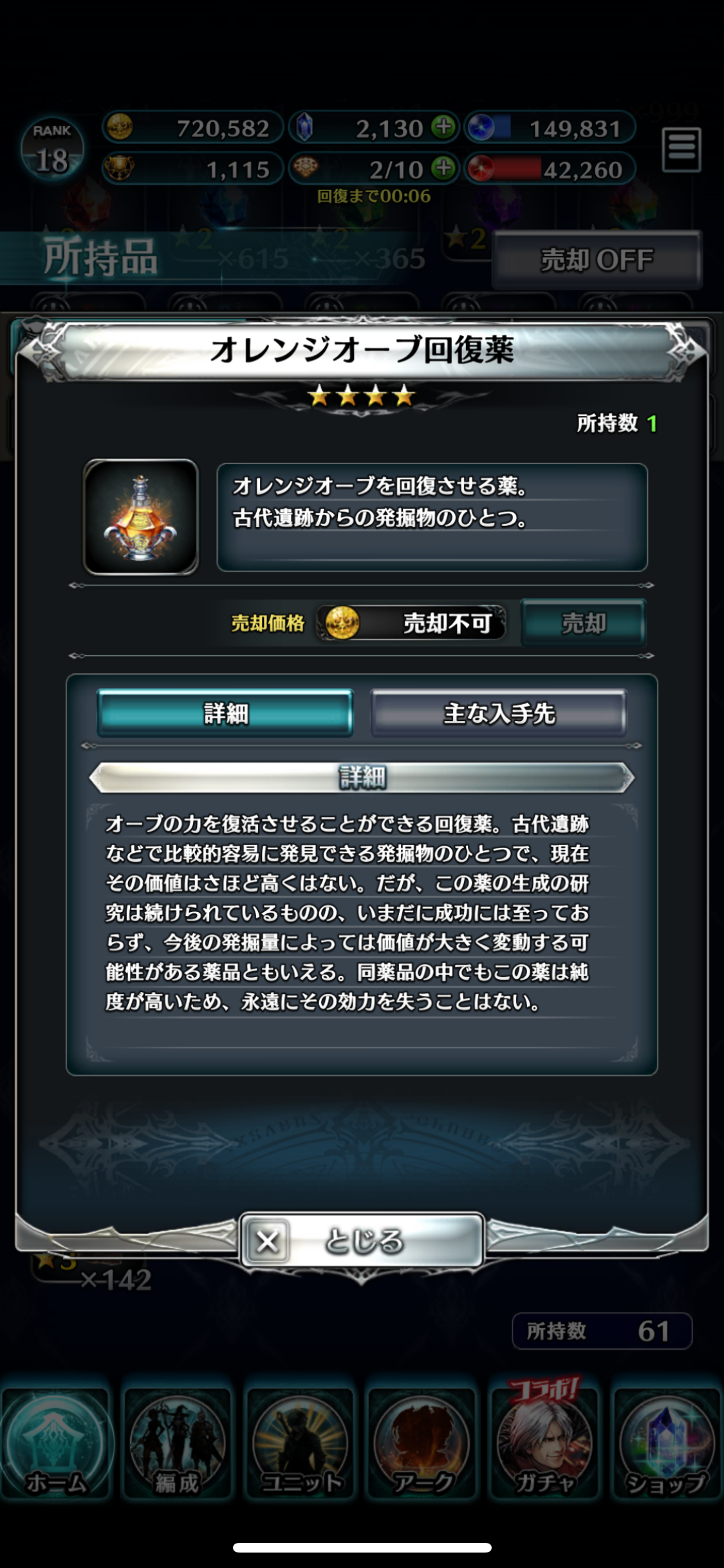Select the 詳細 details tab

point(225,713)
